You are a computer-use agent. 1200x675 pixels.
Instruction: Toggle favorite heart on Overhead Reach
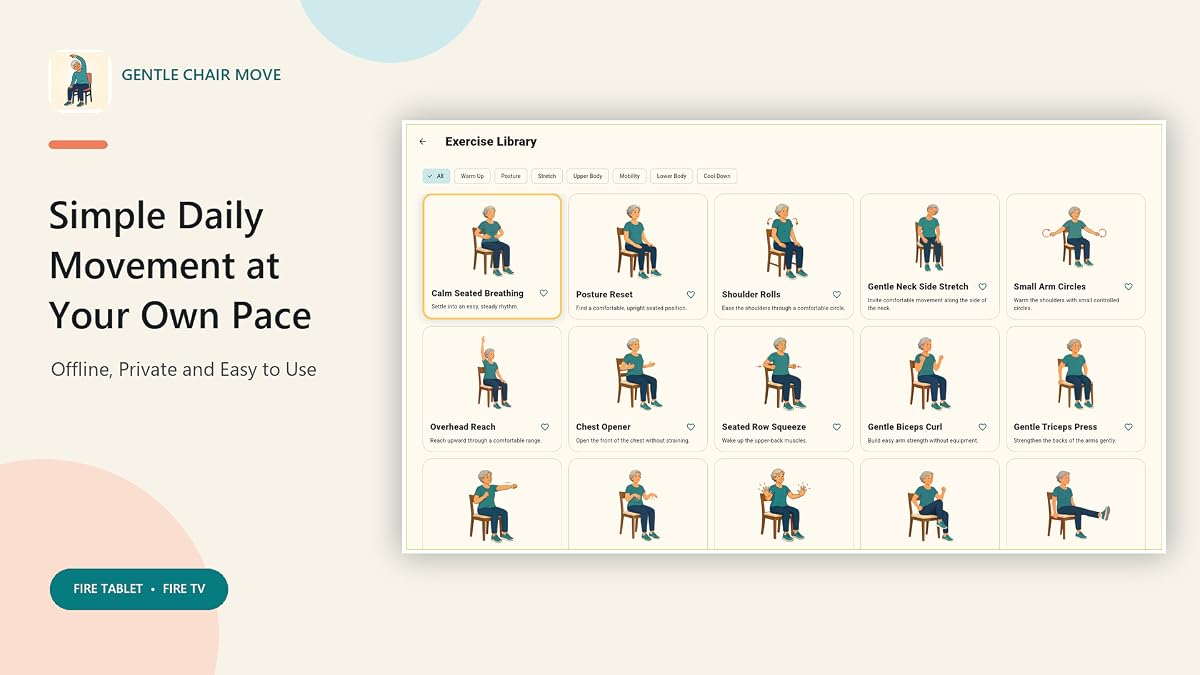pos(544,427)
